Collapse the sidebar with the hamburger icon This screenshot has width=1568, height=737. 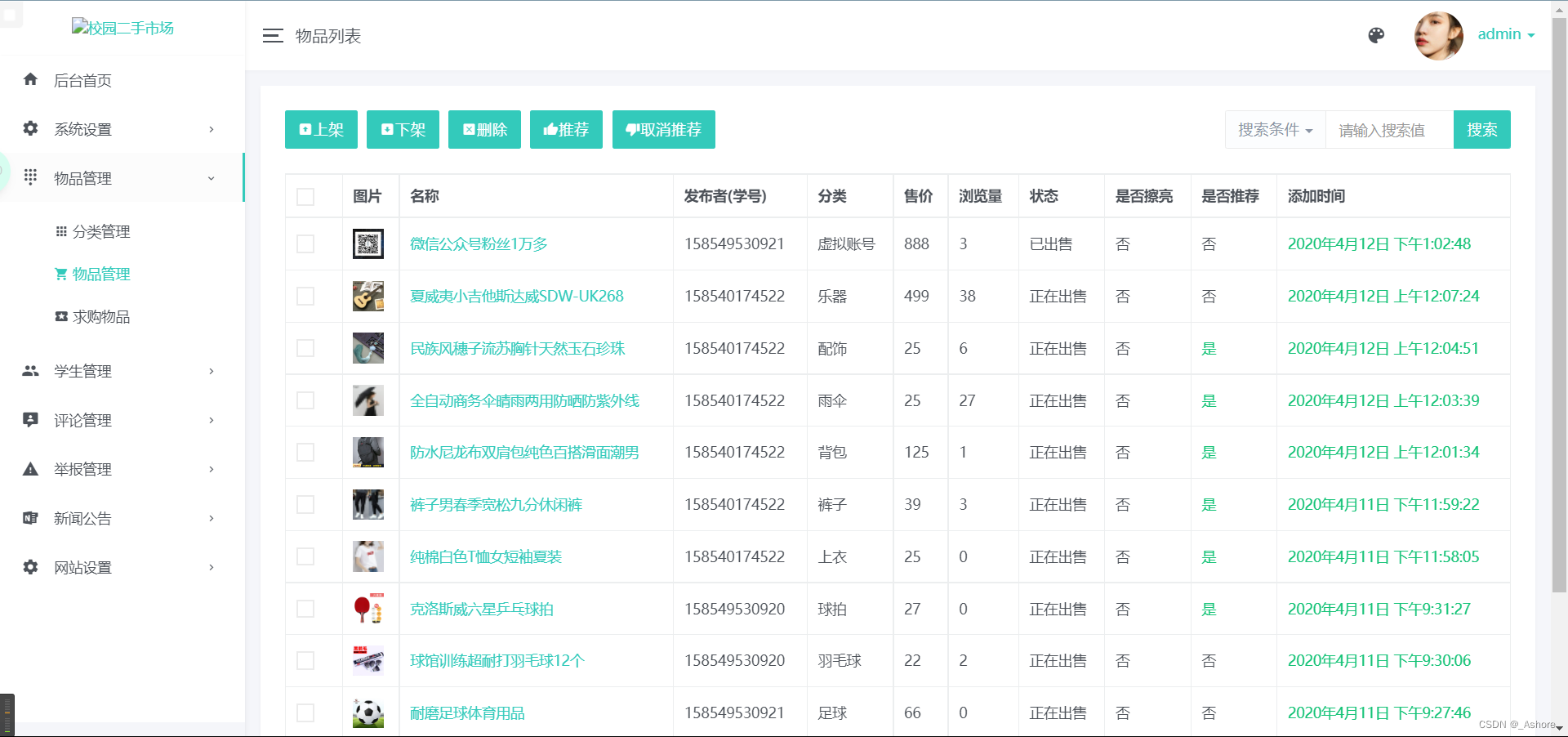tap(273, 35)
